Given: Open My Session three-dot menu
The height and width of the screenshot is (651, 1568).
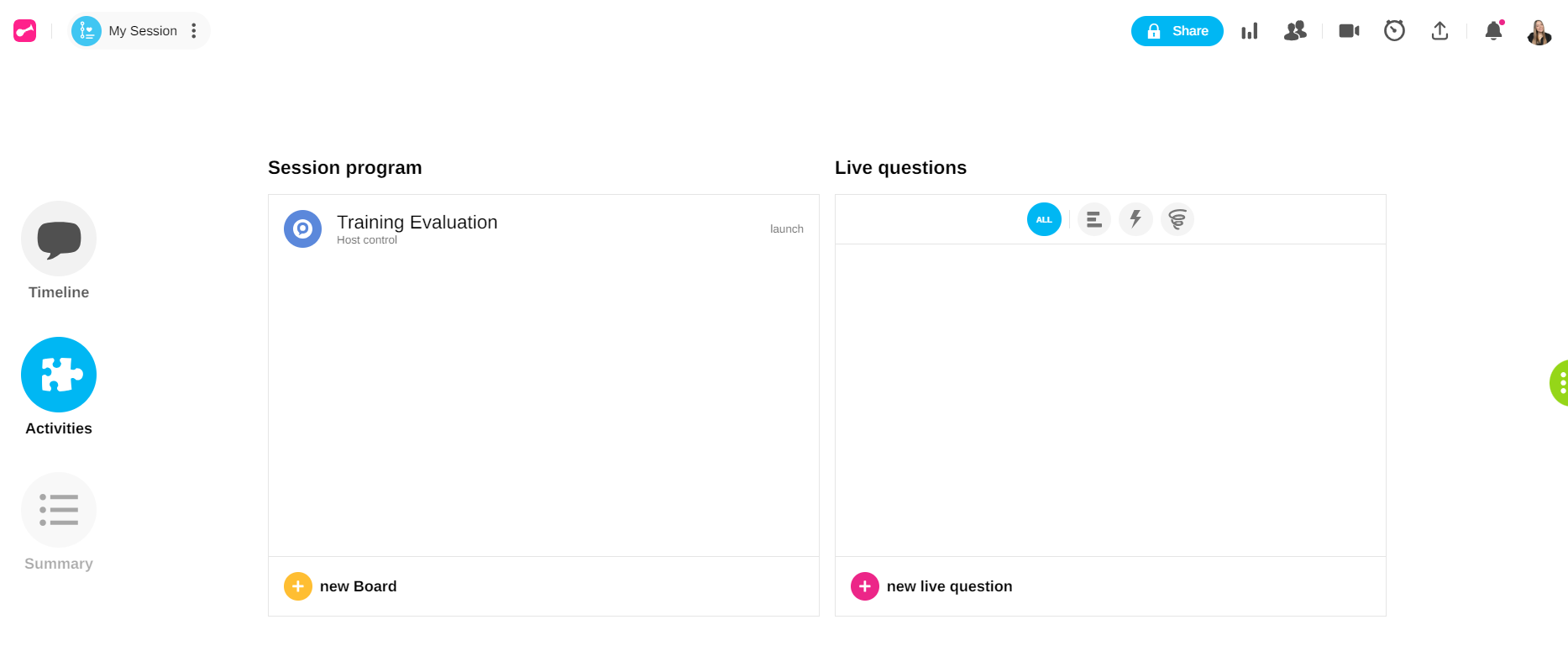Looking at the screenshot, I should point(194,31).
